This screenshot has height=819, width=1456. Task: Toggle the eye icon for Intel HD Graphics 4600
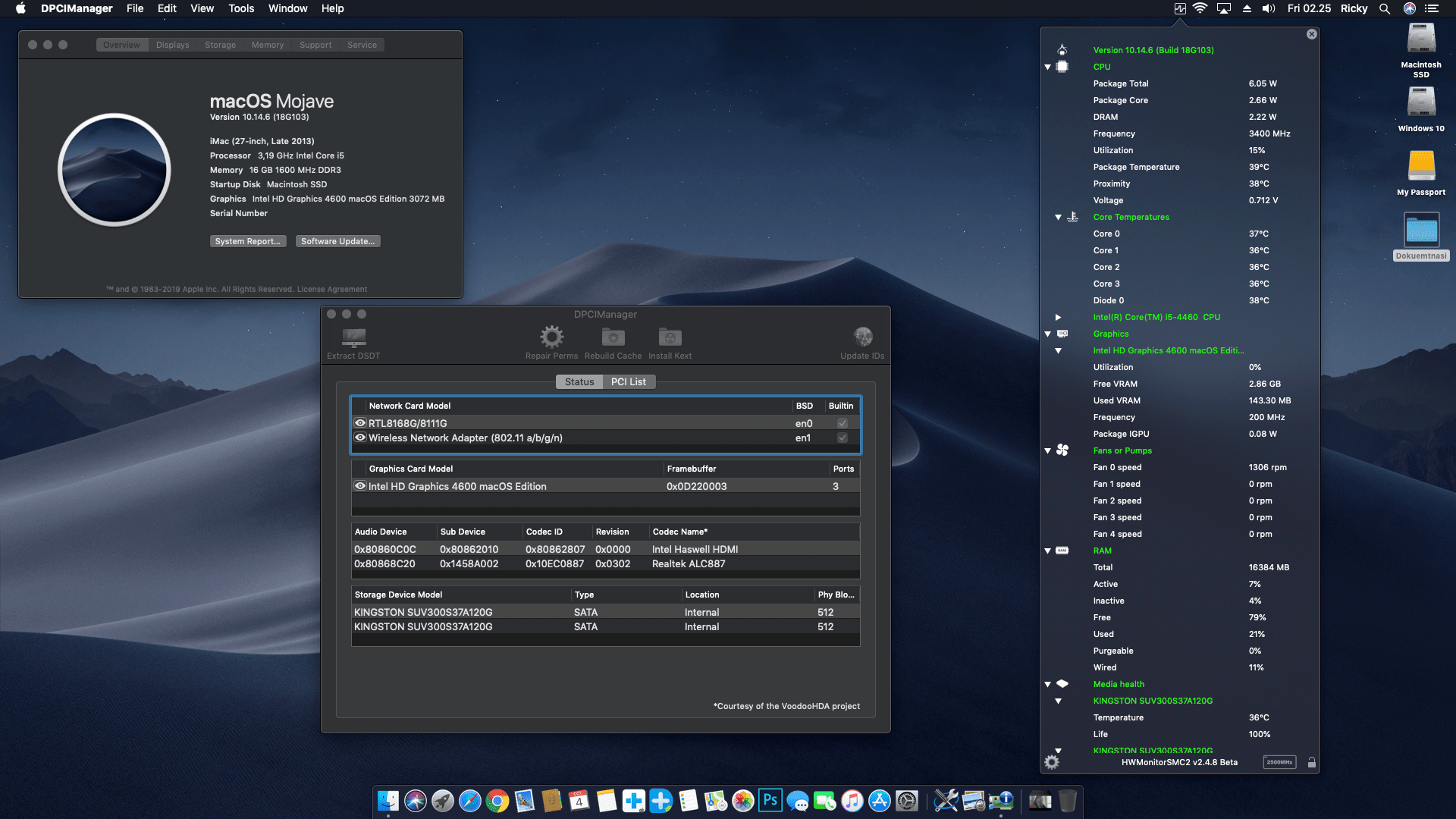point(360,486)
